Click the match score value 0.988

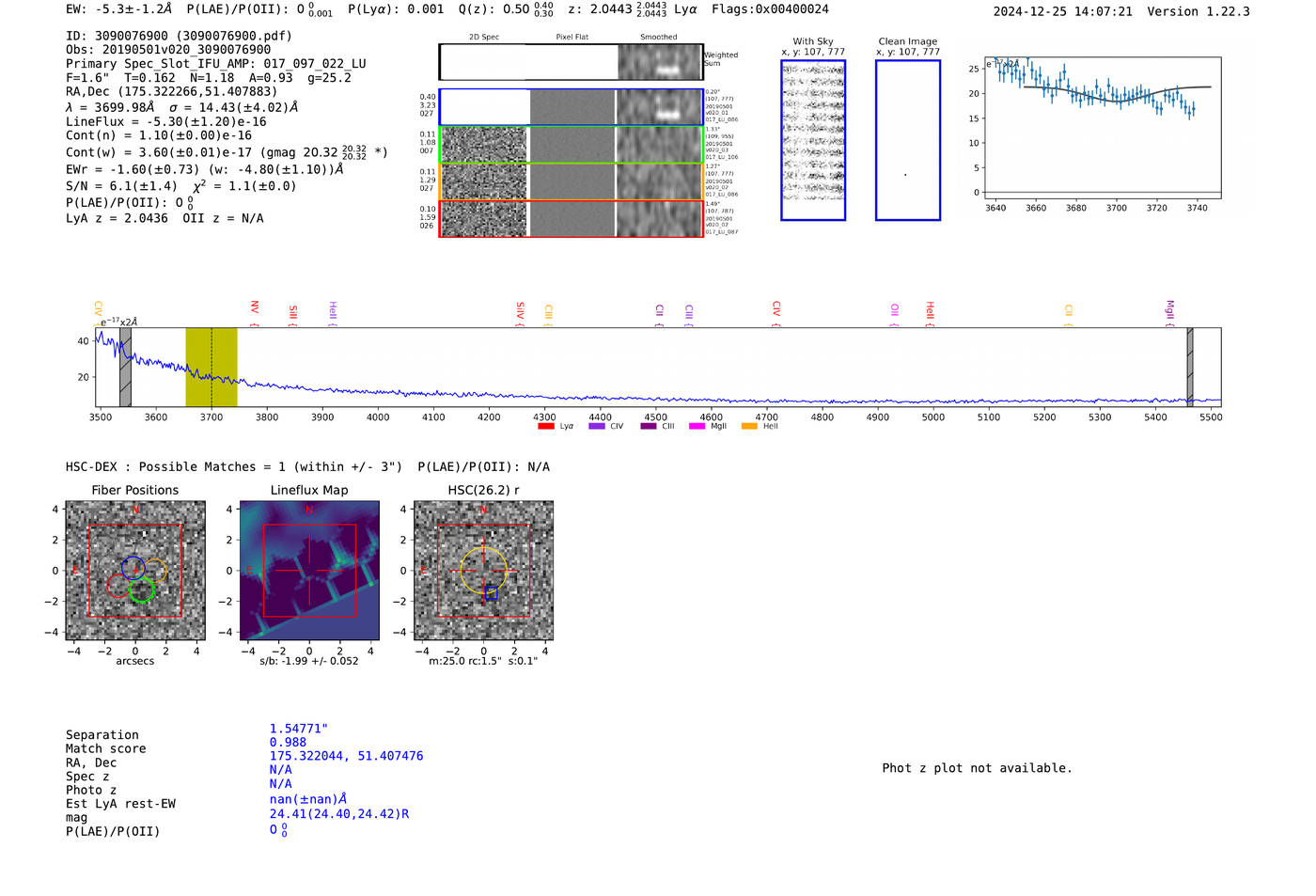click(288, 743)
